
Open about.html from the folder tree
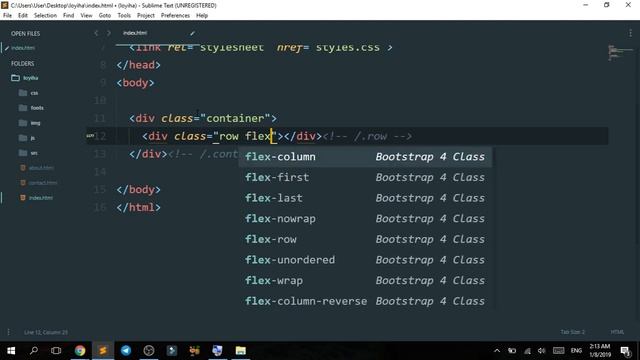(41, 168)
